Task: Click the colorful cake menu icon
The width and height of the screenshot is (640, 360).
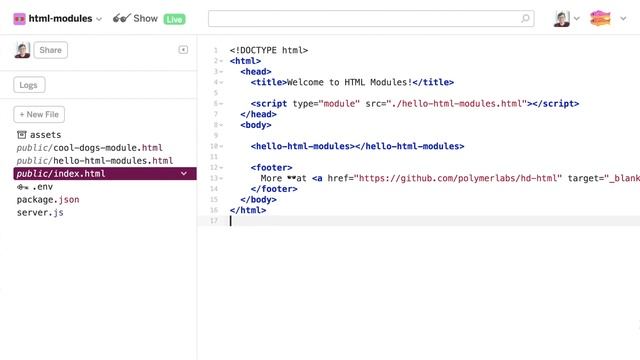Action: (600, 18)
